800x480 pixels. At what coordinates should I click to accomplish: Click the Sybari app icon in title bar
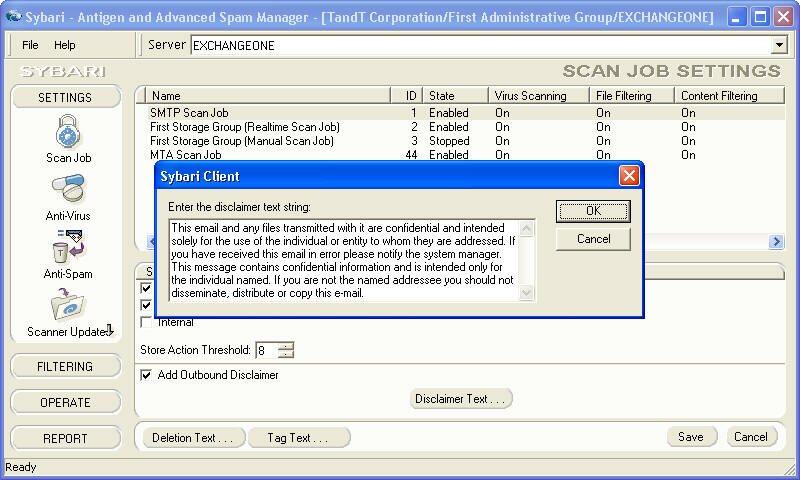click(x=14, y=17)
